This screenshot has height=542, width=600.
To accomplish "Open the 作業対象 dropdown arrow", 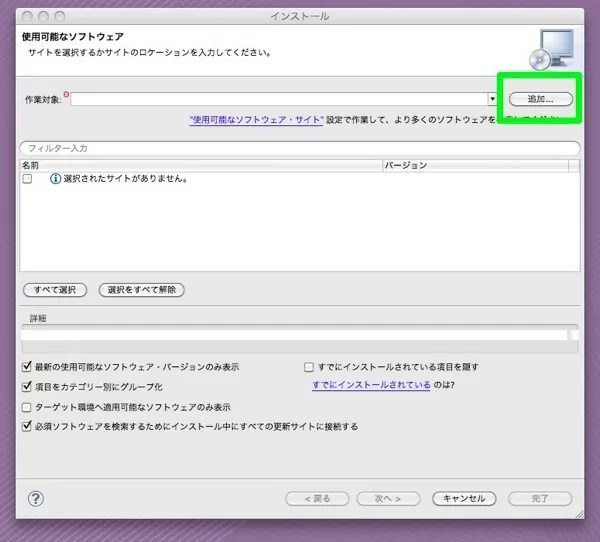I will pyautogui.click(x=492, y=99).
